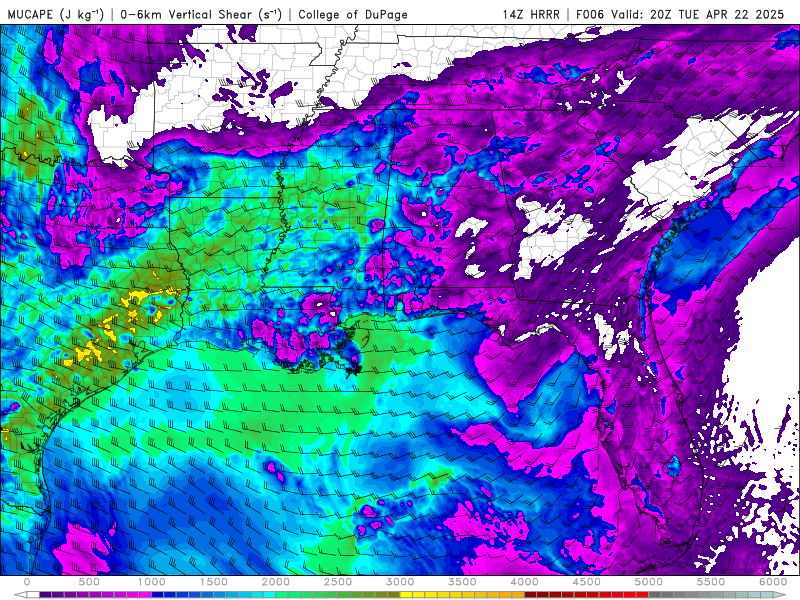
Task: Click the "5000" colorbar tick label
Action: [649, 582]
